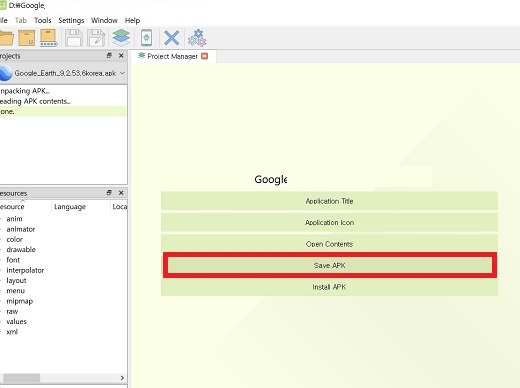The width and height of the screenshot is (520, 388).
Task: Select 'Unpacking APK' log line
Action: 63,91
